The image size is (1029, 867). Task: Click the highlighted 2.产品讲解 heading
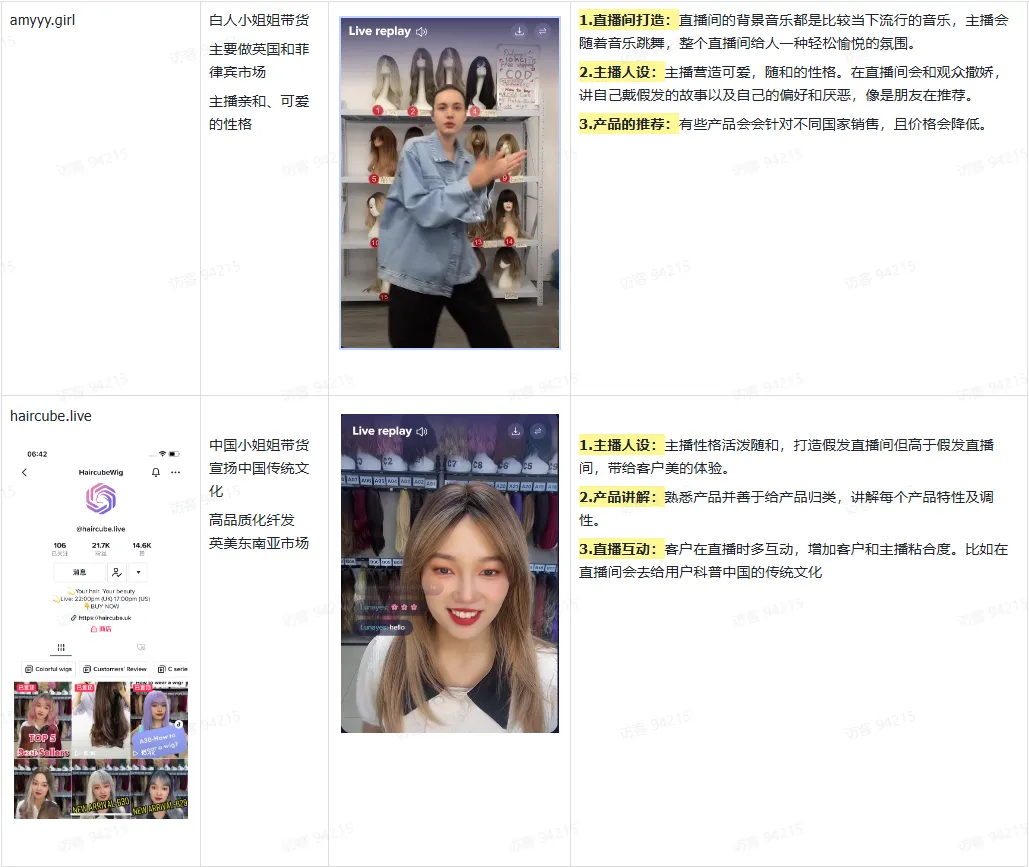(x=621, y=497)
